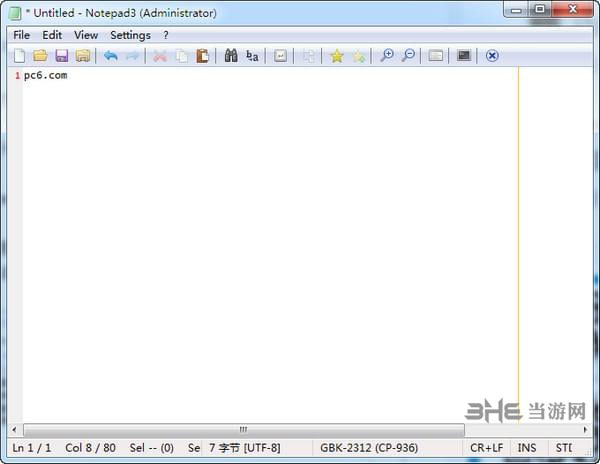This screenshot has width=600, height=464.
Task: Open the Edit menu
Action: [x=52, y=35]
